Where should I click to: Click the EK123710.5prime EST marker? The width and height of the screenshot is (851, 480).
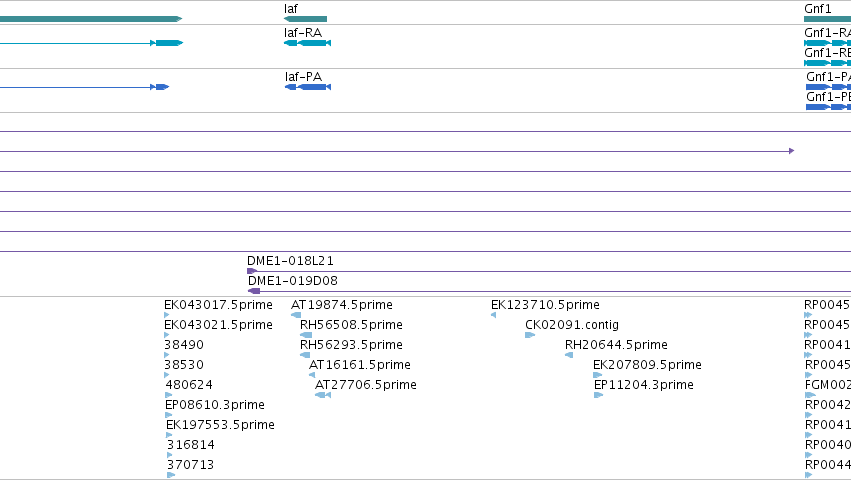(x=493, y=315)
